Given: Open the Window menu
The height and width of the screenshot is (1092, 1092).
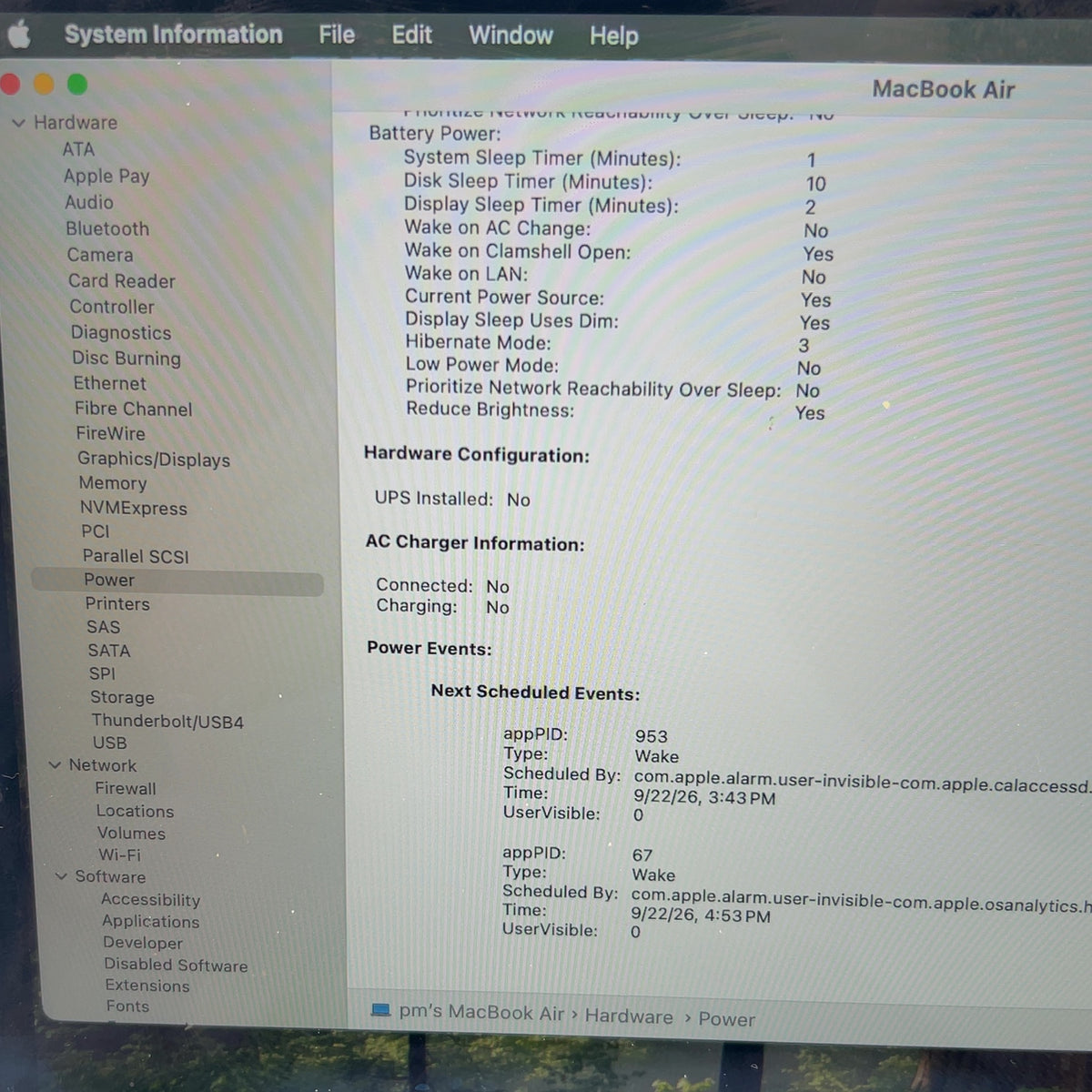Looking at the screenshot, I should click(511, 35).
